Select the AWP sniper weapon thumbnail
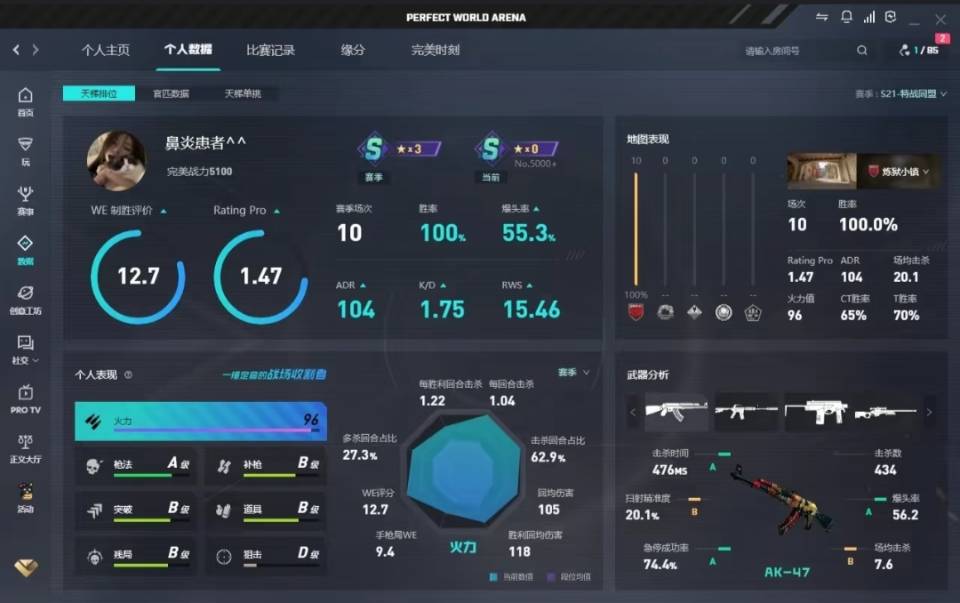960x603 pixels. 886,411
